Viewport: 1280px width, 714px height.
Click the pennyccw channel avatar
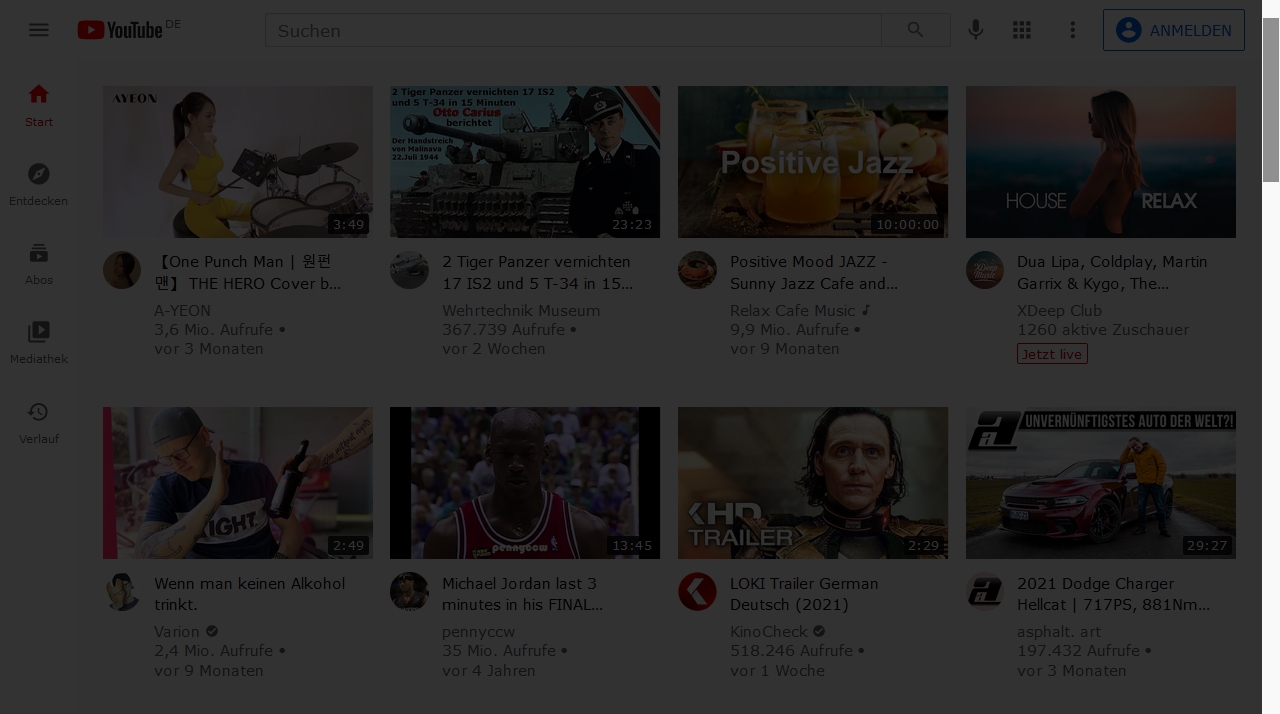[x=409, y=592]
